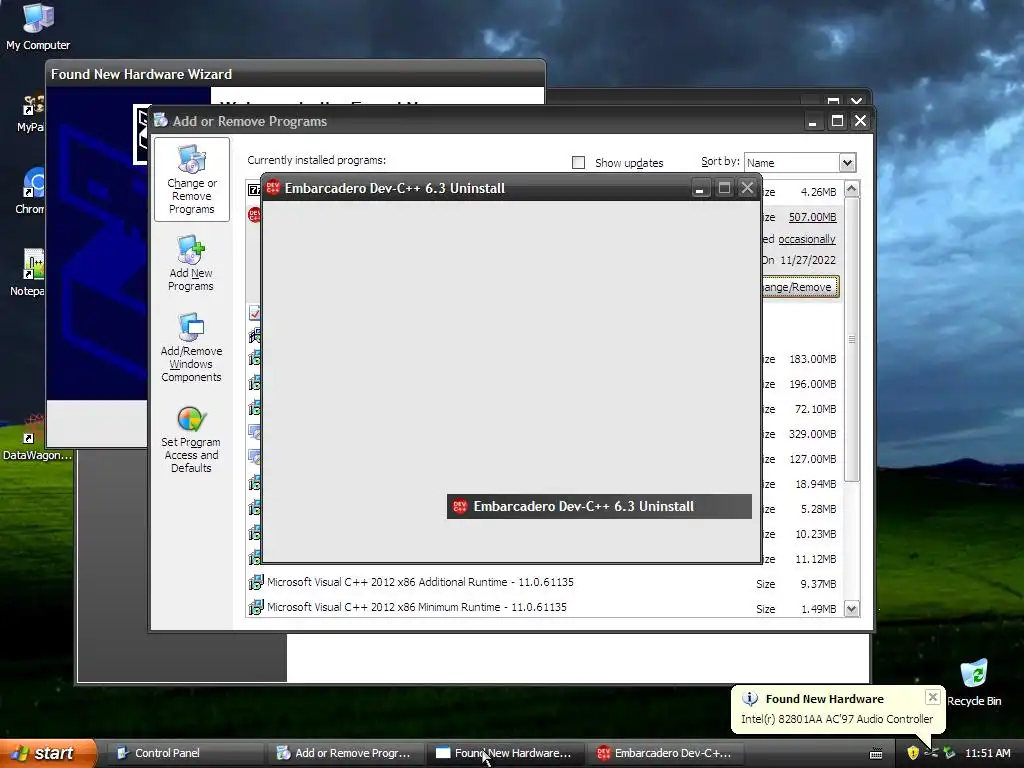Open the DataWagon desktop shortcut
1024x768 pixels.
tap(35, 438)
